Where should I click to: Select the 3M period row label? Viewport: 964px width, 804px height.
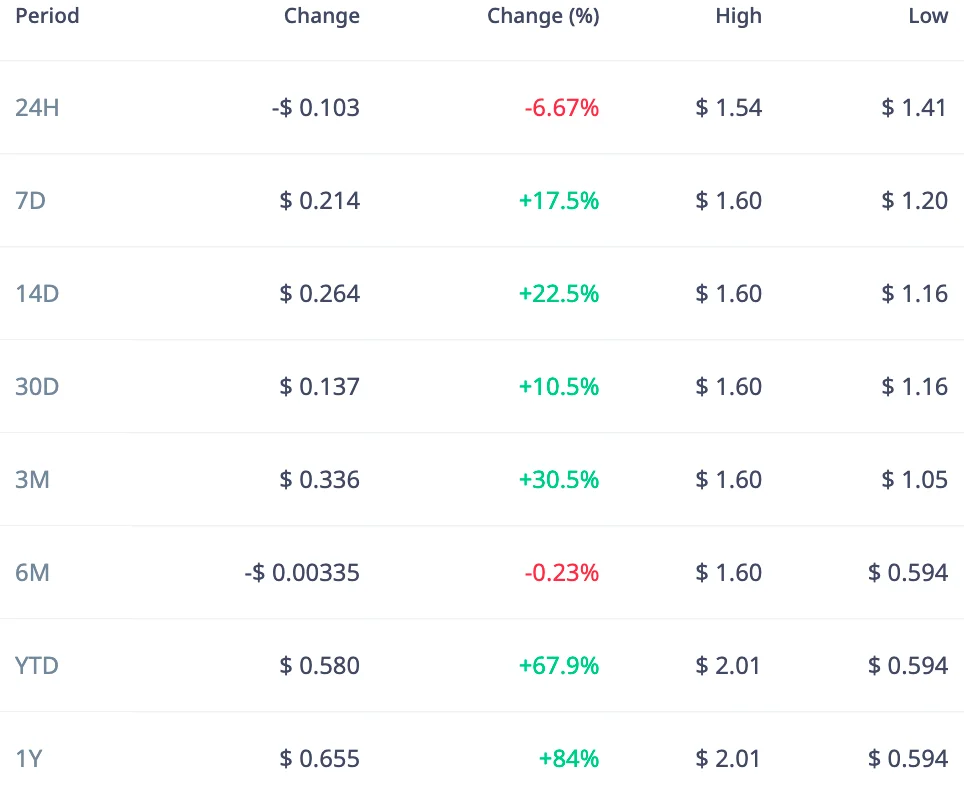32,480
